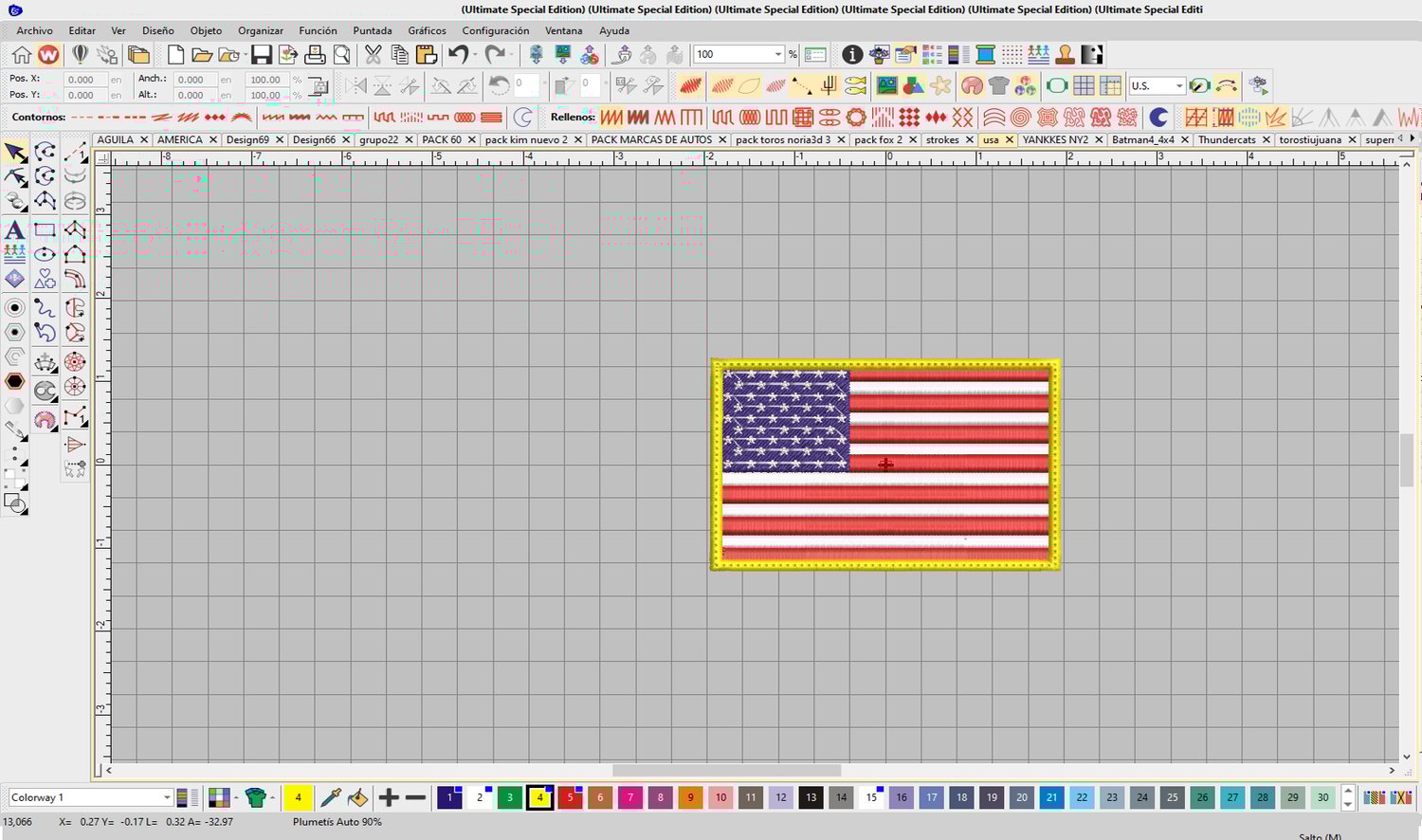Close the Thundercats design tab
This screenshot has width=1422, height=840.
point(1266,139)
